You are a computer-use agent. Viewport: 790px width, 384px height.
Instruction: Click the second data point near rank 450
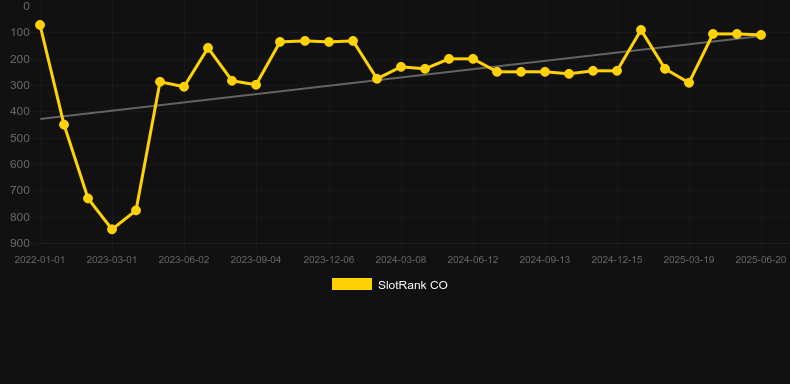[64, 124]
